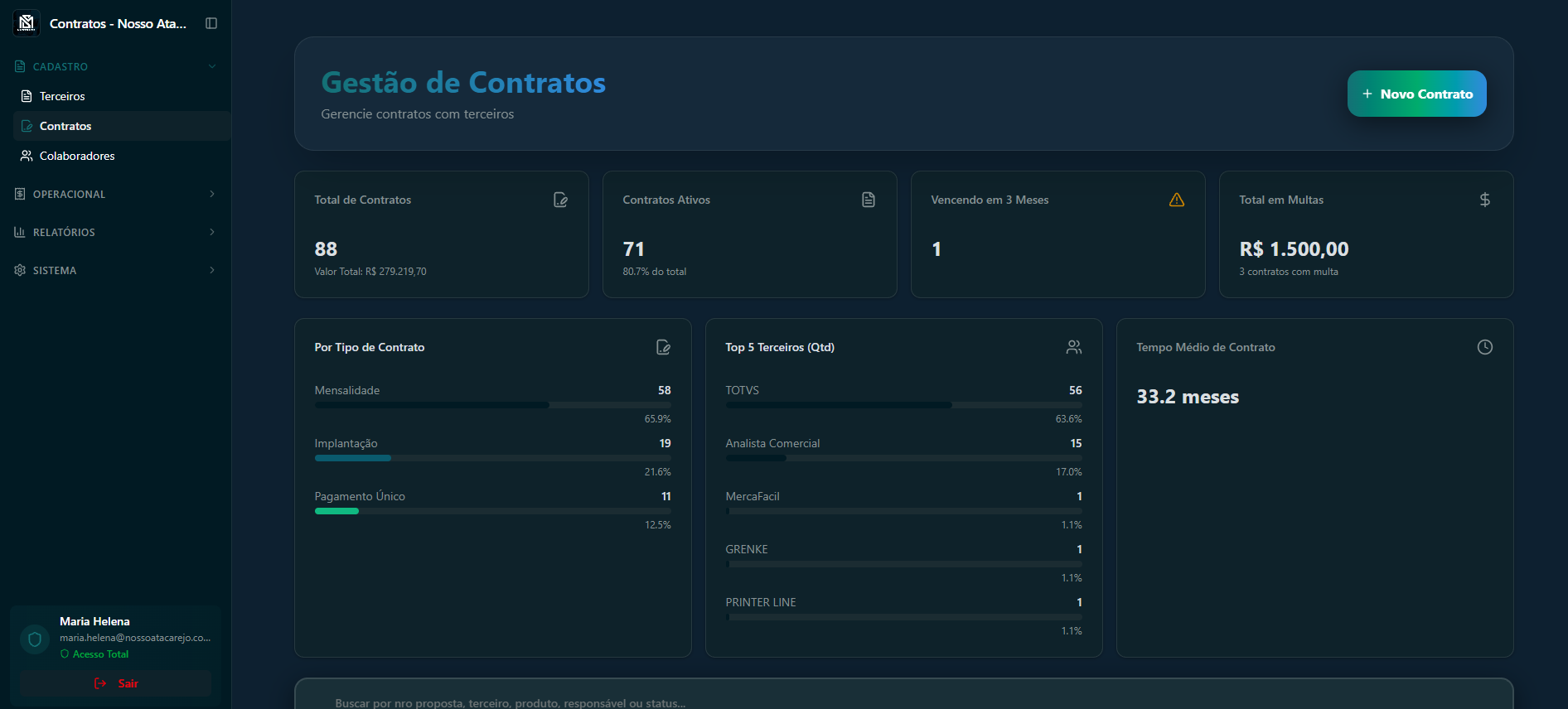
Task: Click the Colaboradores people icon
Action: click(27, 156)
